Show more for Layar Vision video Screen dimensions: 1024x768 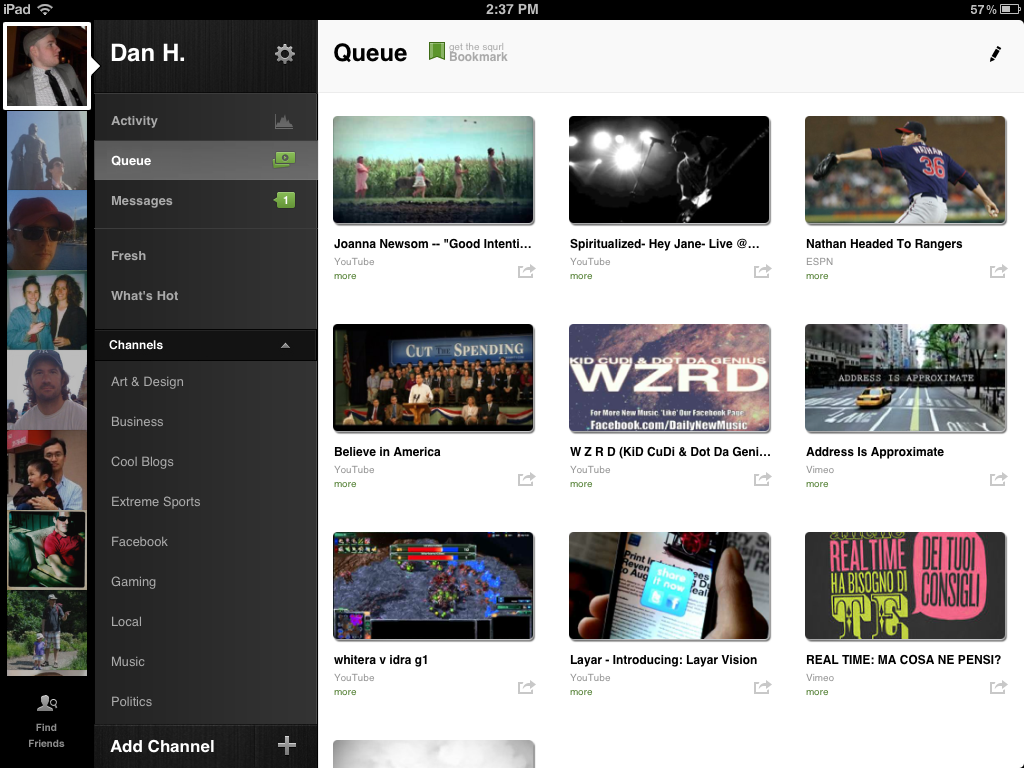[x=581, y=692]
